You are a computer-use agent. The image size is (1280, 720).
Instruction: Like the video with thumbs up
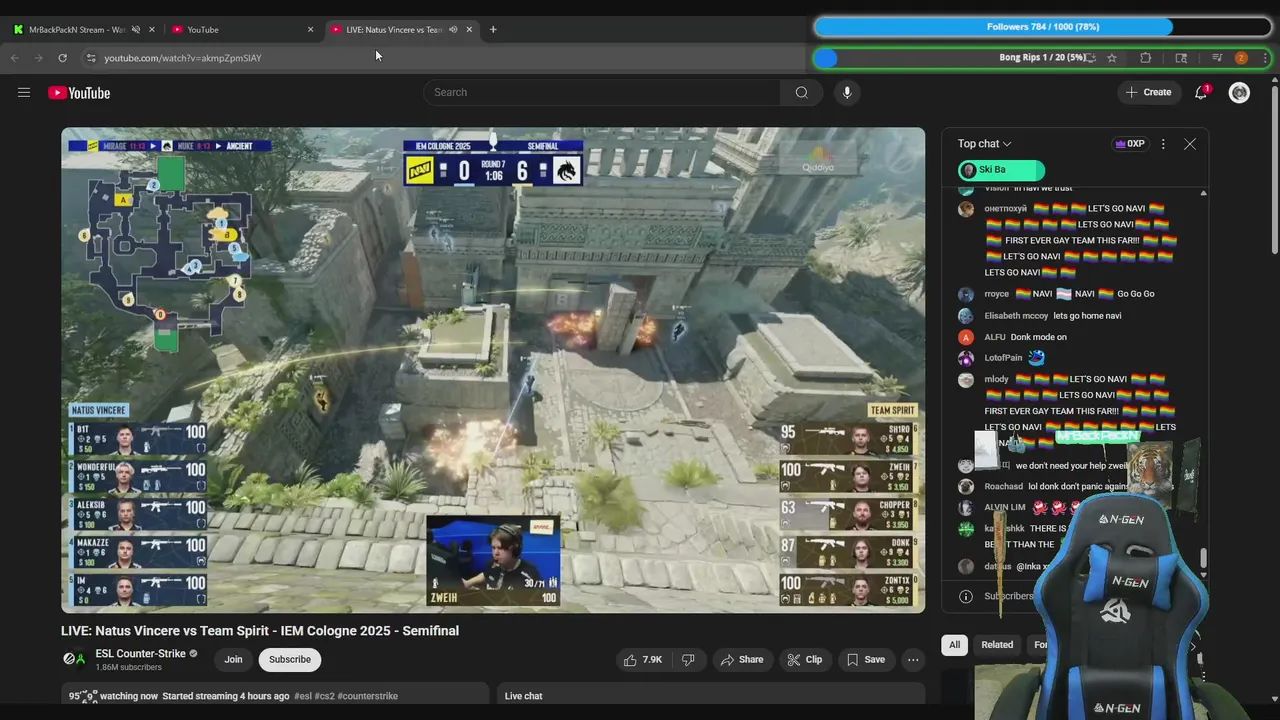[x=643, y=659]
